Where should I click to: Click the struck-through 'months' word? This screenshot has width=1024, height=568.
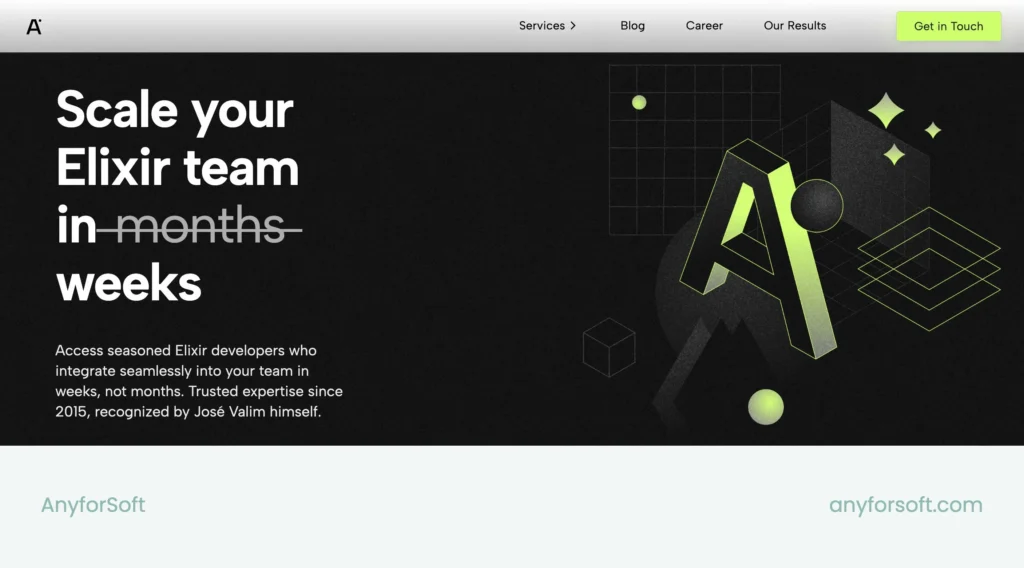coord(200,226)
